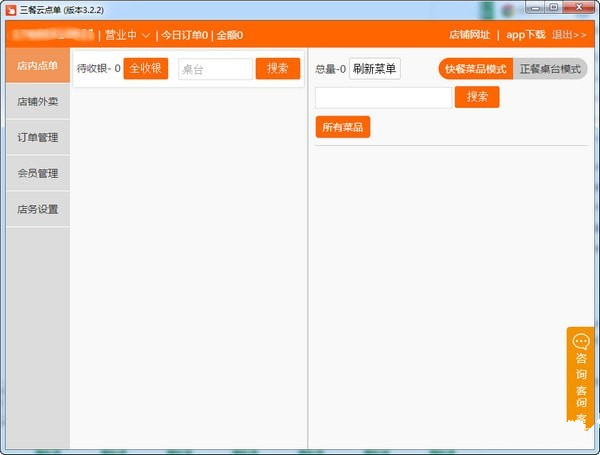
Task: Open the 店内点单 sidebar tab
Action: pos(38,65)
